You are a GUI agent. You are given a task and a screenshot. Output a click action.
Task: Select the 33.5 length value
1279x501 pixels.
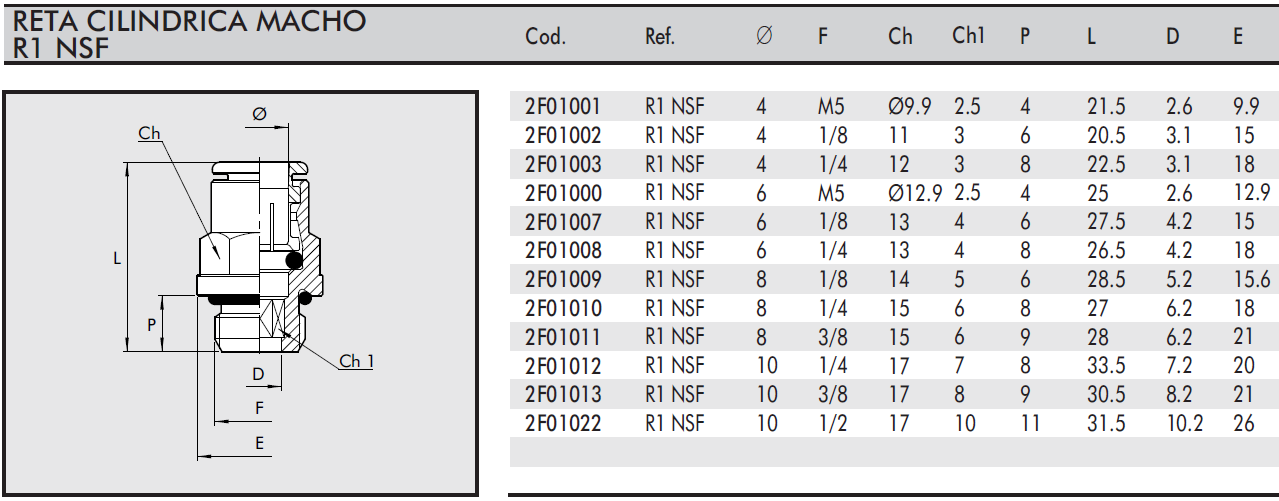(x=1106, y=366)
